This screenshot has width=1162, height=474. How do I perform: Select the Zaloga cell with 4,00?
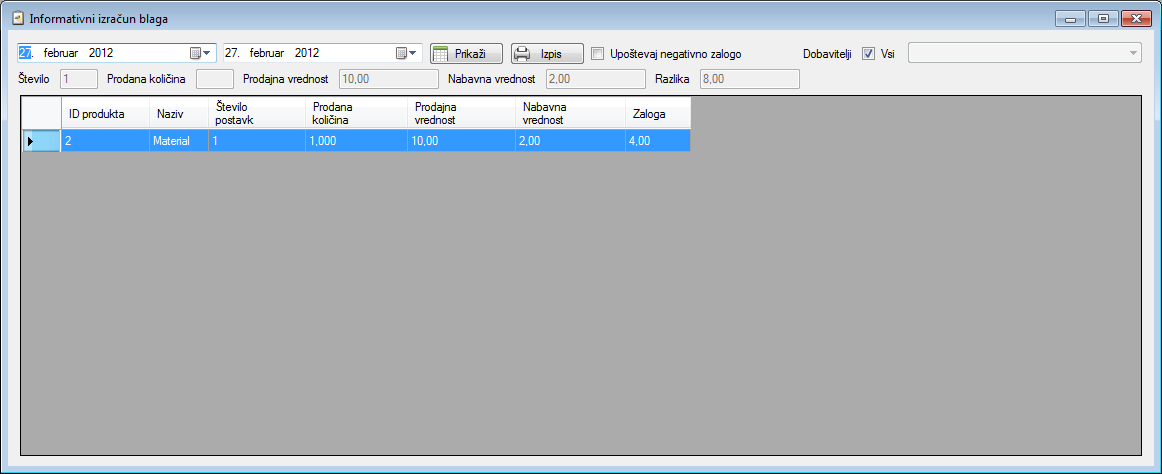pos(657,141)
